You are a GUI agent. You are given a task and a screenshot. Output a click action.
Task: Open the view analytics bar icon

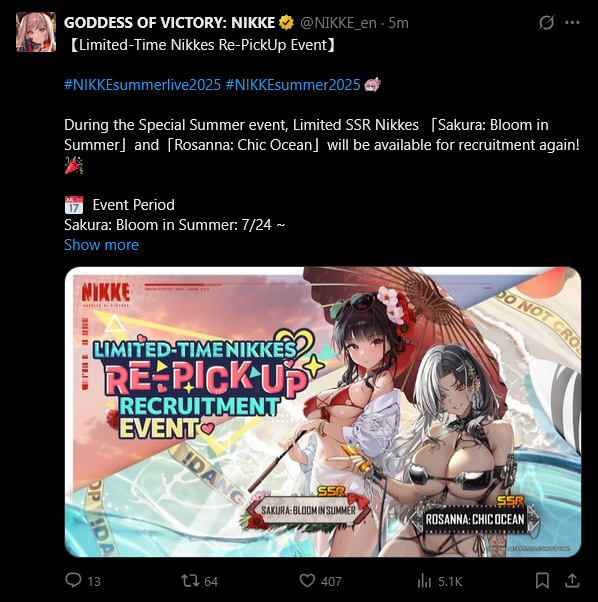pos(424,581)
